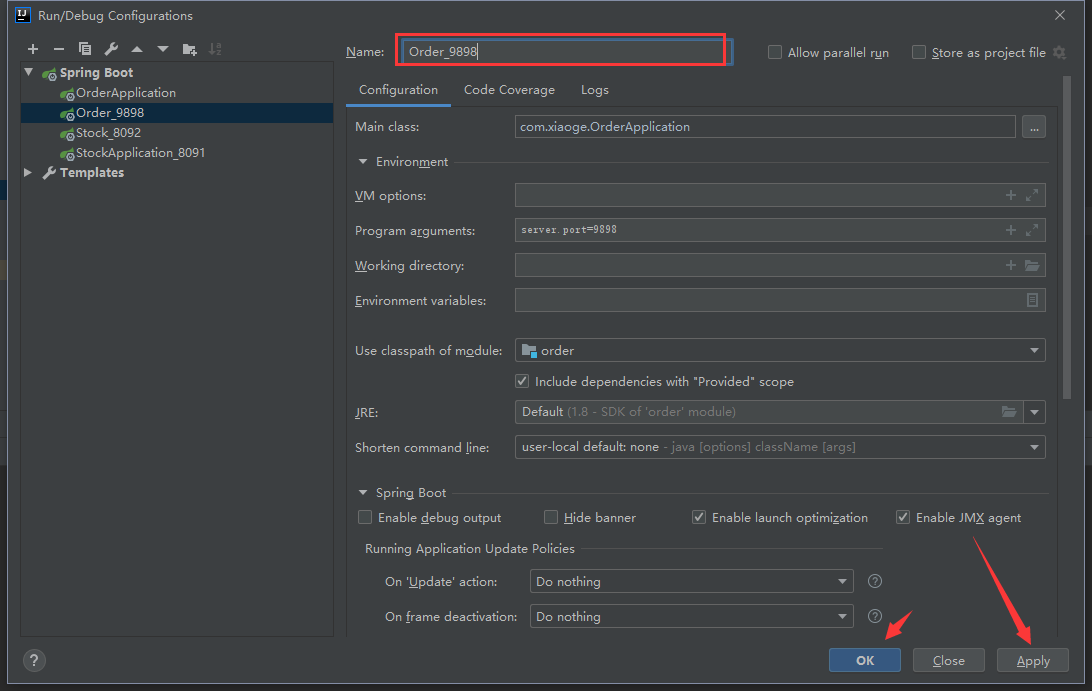Edit Environment variables list icon

coord(1032,300)
